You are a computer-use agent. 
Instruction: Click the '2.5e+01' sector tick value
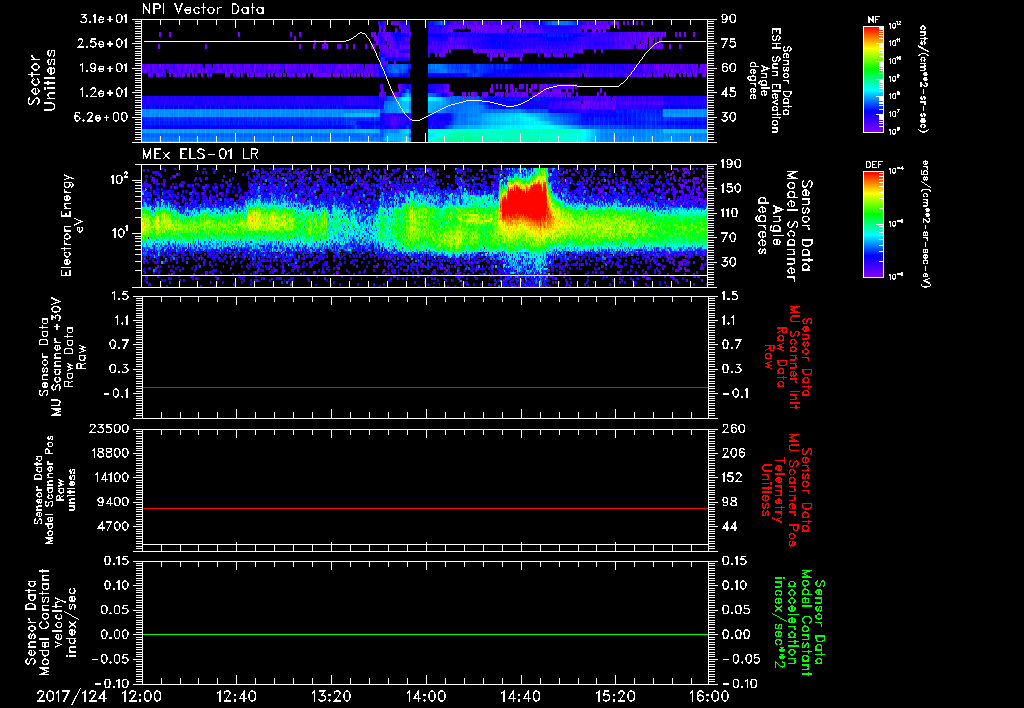coord(104,43)
